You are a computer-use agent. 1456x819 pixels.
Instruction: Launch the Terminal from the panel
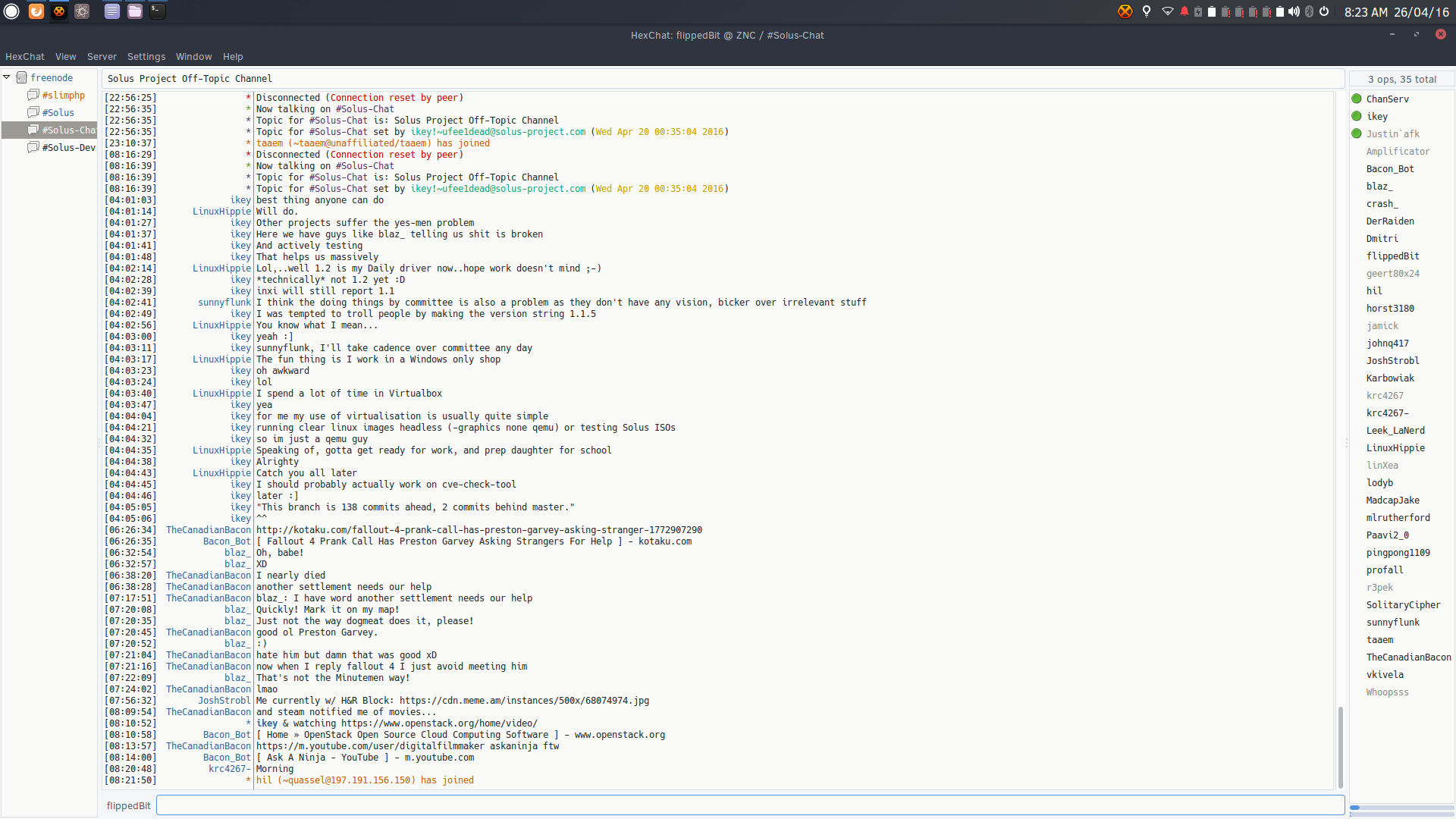click(158, 11)
